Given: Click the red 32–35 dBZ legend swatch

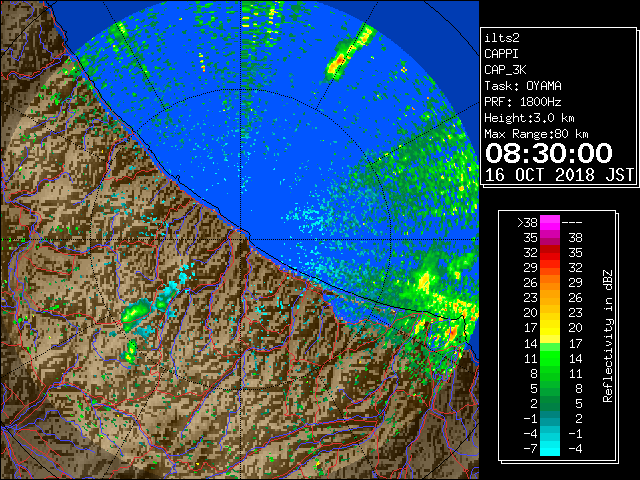Looking at the screenshot, I should coord(550,253).
